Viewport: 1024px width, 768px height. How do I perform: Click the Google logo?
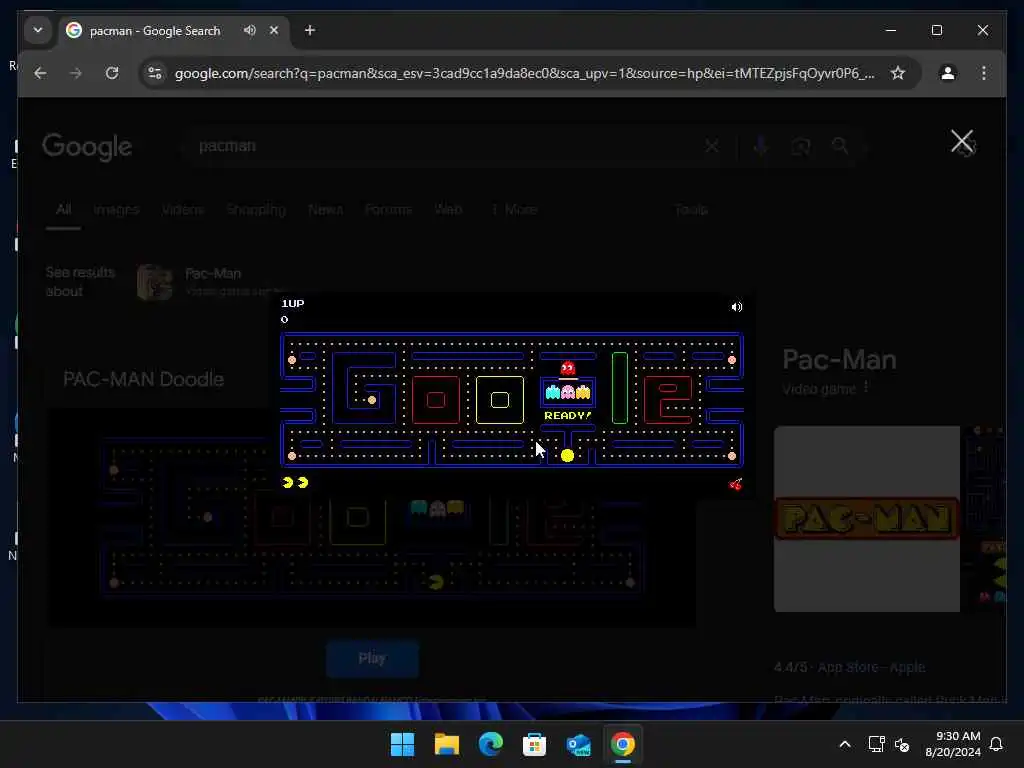coord(87,147)
